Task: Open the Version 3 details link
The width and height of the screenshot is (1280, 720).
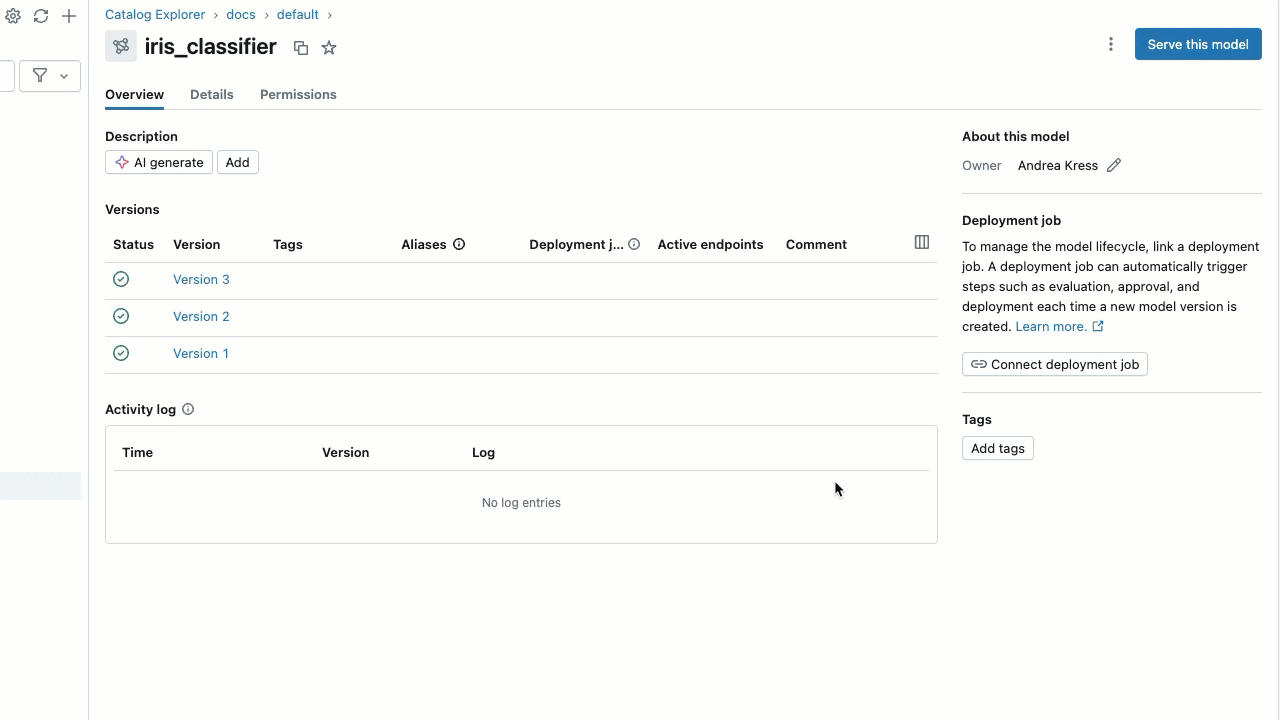Action: coord(201,279)
